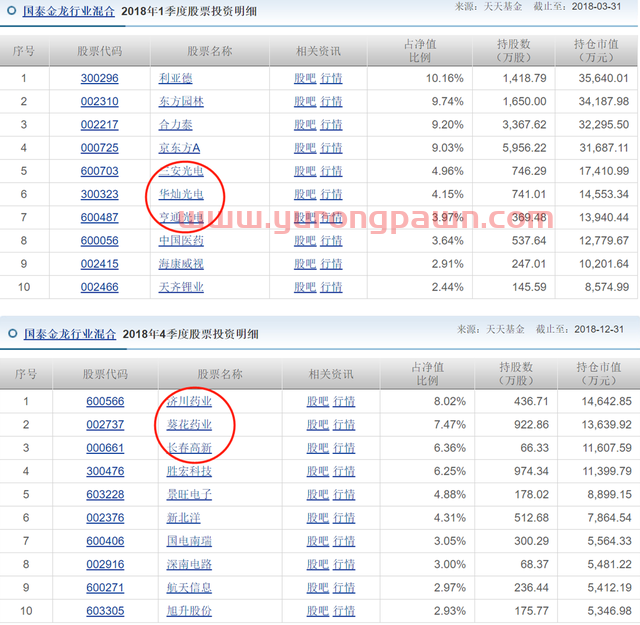Image resolution: width=640 pixels, height=625 pixels.
Task: Open 股吧 for the 华灿光电 row
Action: tap(305, 194)
